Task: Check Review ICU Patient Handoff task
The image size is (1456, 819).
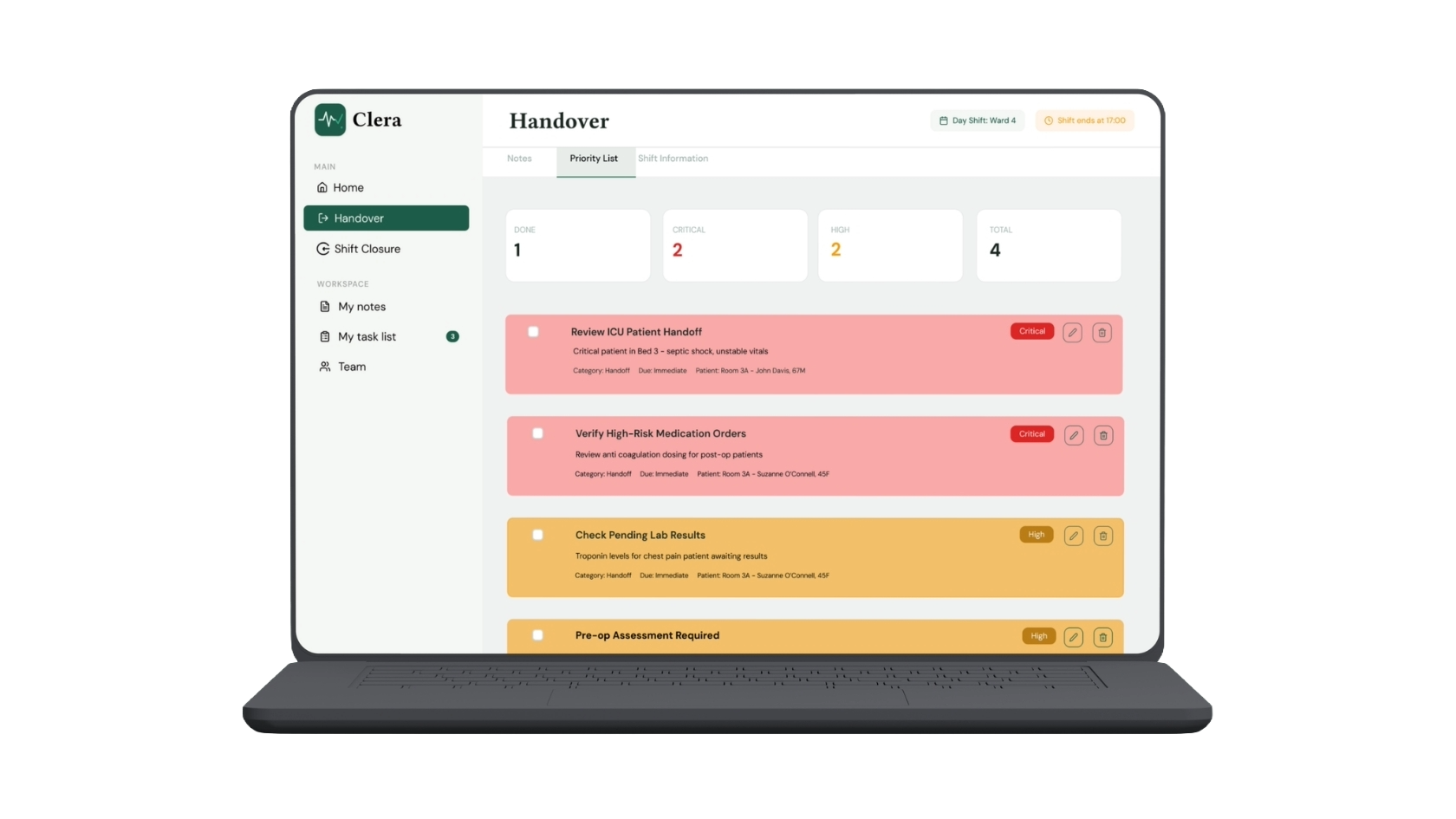Action: coord(534,332)
